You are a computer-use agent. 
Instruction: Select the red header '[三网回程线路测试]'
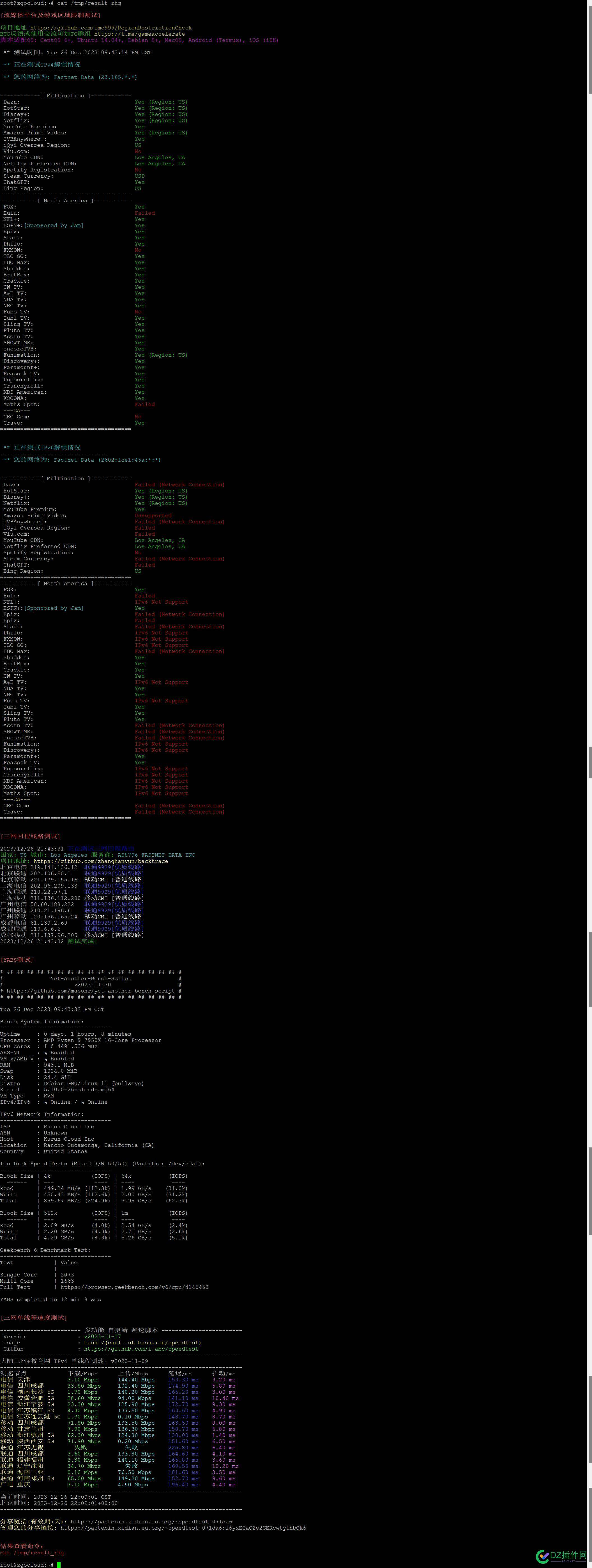pyautogui.click(x=30, y=836)
